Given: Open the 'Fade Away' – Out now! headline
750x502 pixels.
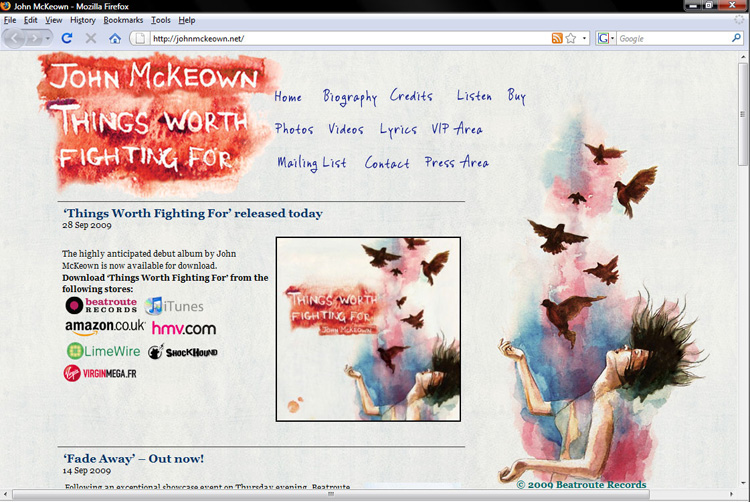Looking at the screenshot, I should coord(133,458).
